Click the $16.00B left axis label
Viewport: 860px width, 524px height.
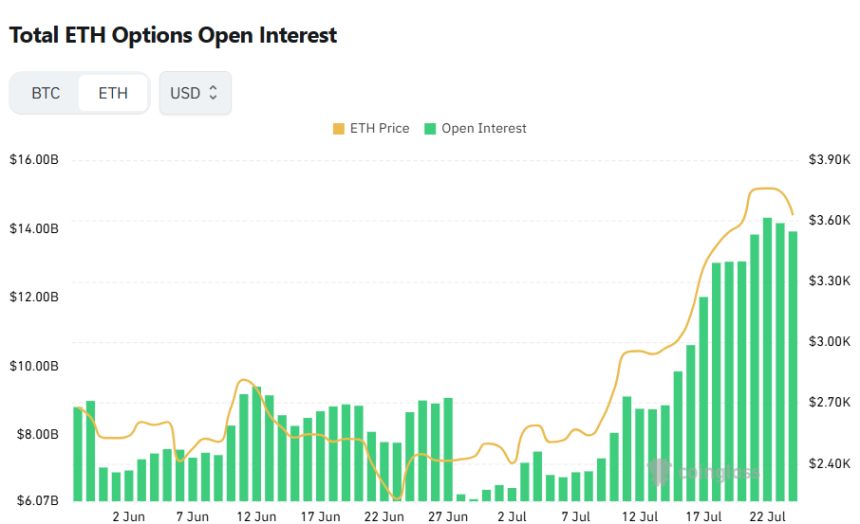click(34, 160)
